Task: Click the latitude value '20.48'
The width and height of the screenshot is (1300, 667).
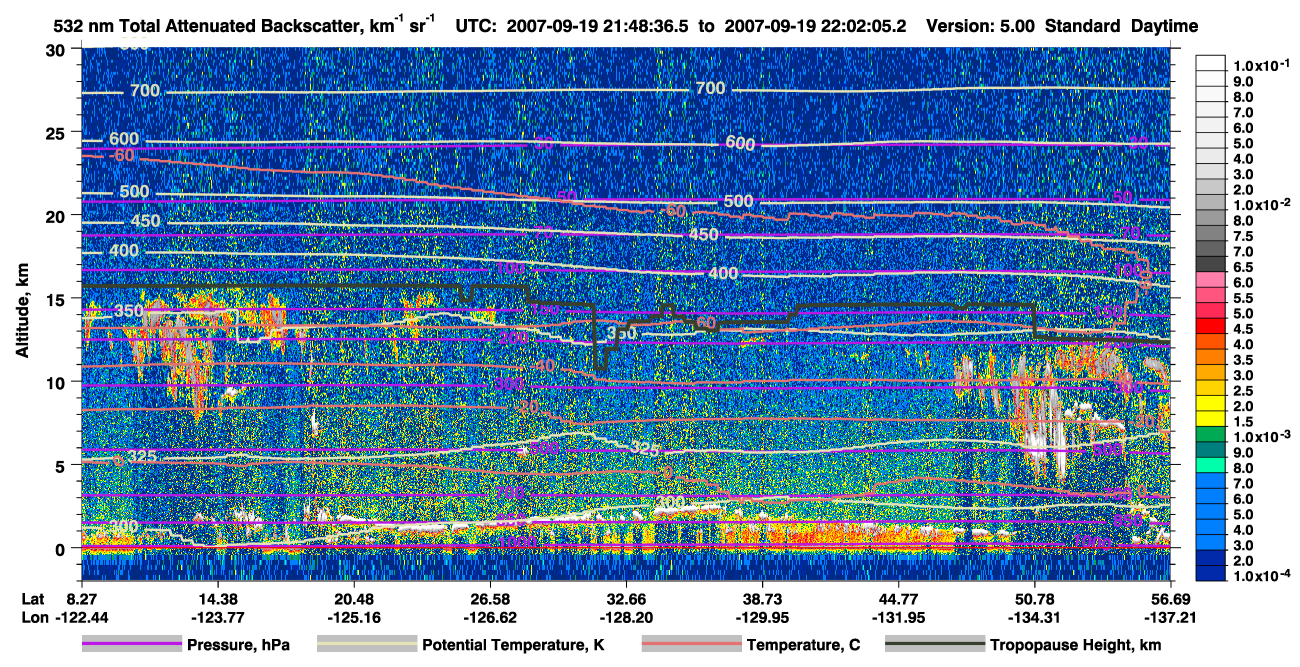Action: (353, 597)
